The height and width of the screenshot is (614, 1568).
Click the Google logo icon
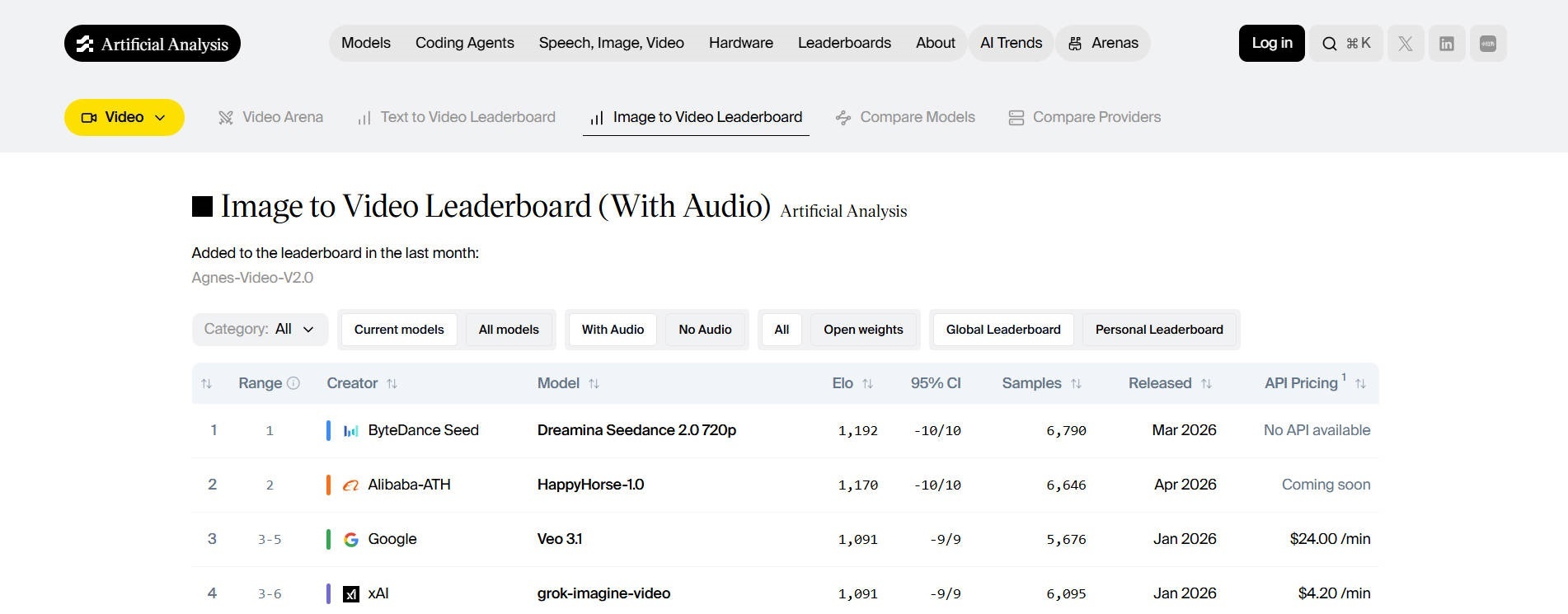[351, 539]
